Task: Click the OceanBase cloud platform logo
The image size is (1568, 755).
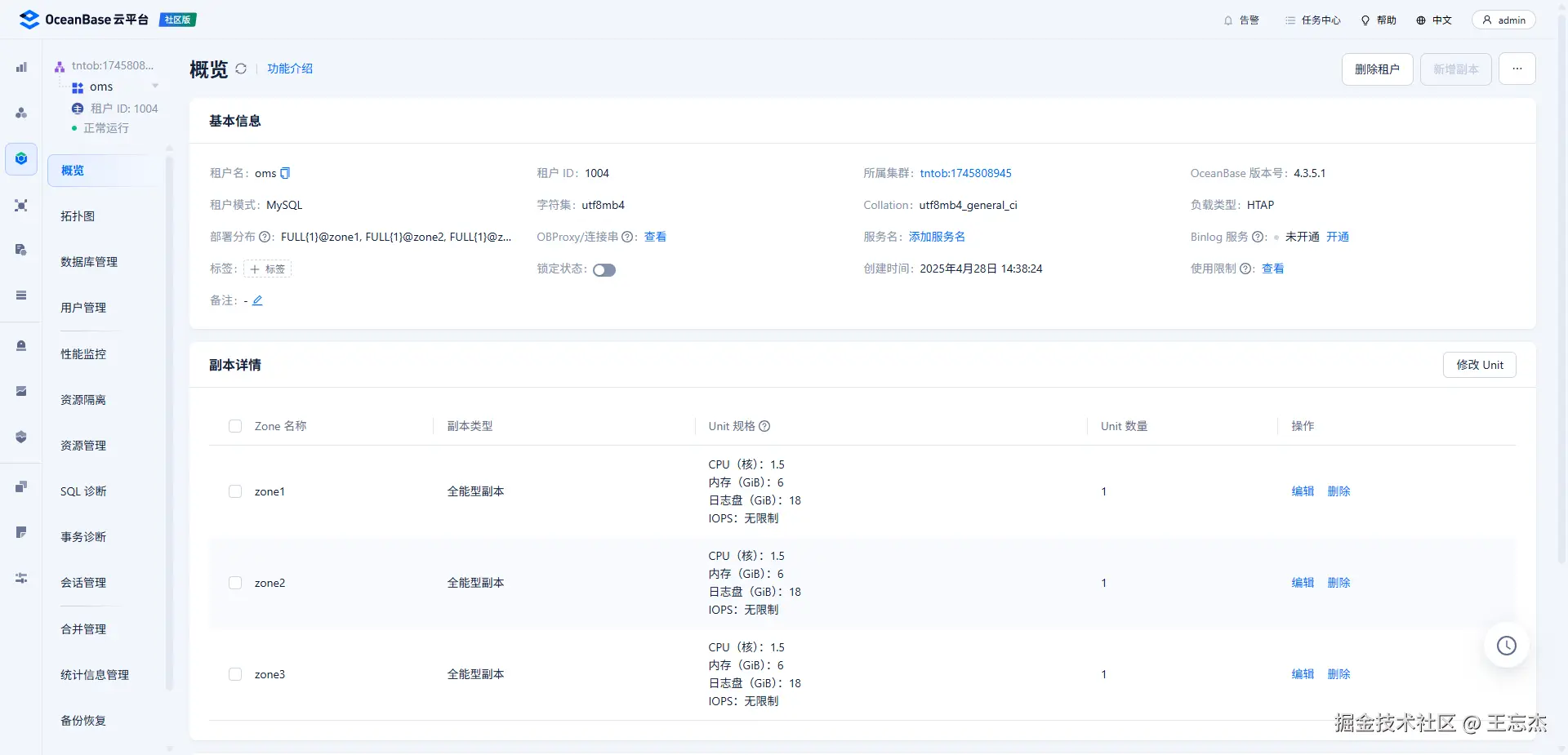Action: (x=83, y=20)
